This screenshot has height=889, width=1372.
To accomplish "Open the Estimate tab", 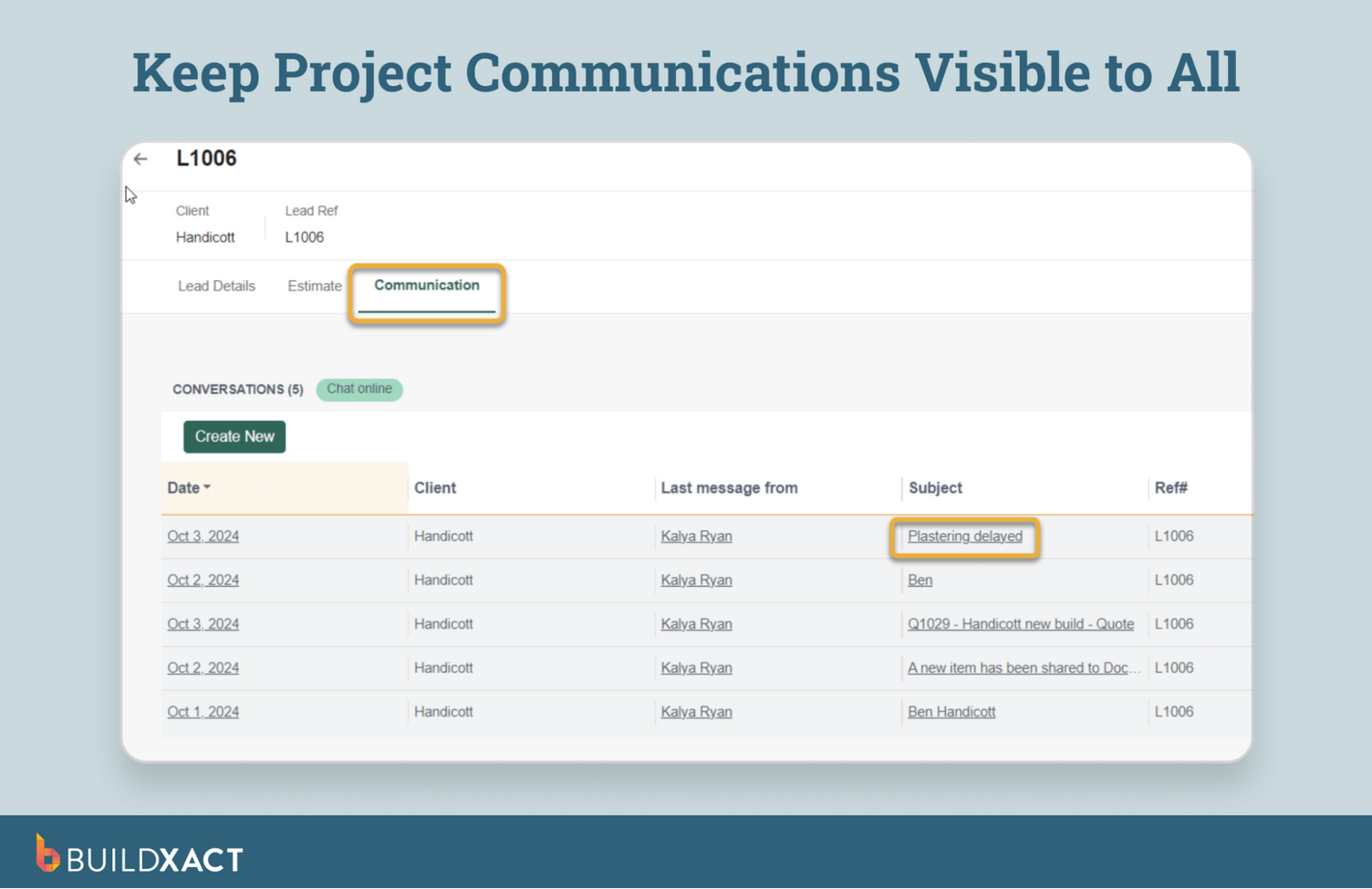I will coord(314,286).
